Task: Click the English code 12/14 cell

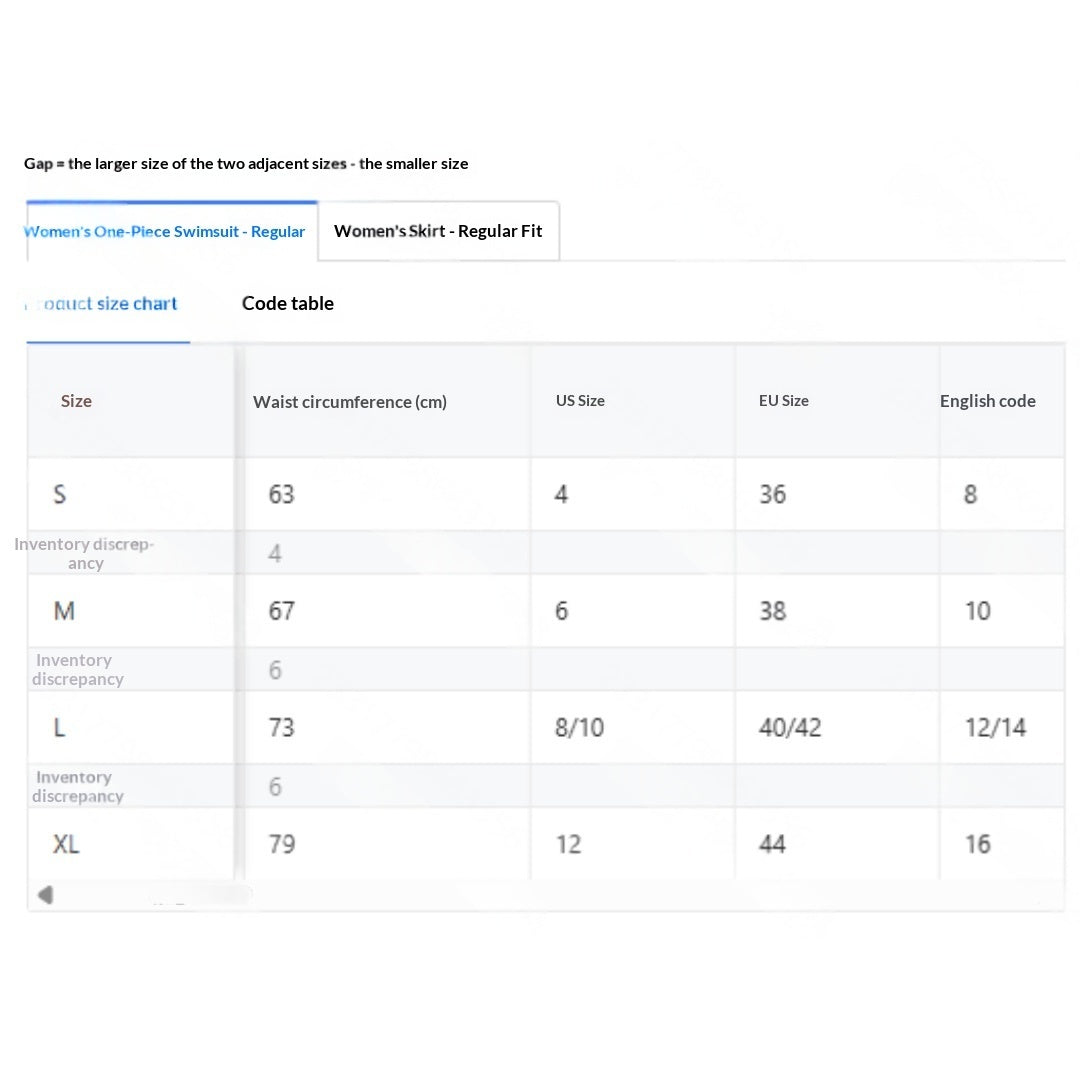Action: tap(1002, 727)
